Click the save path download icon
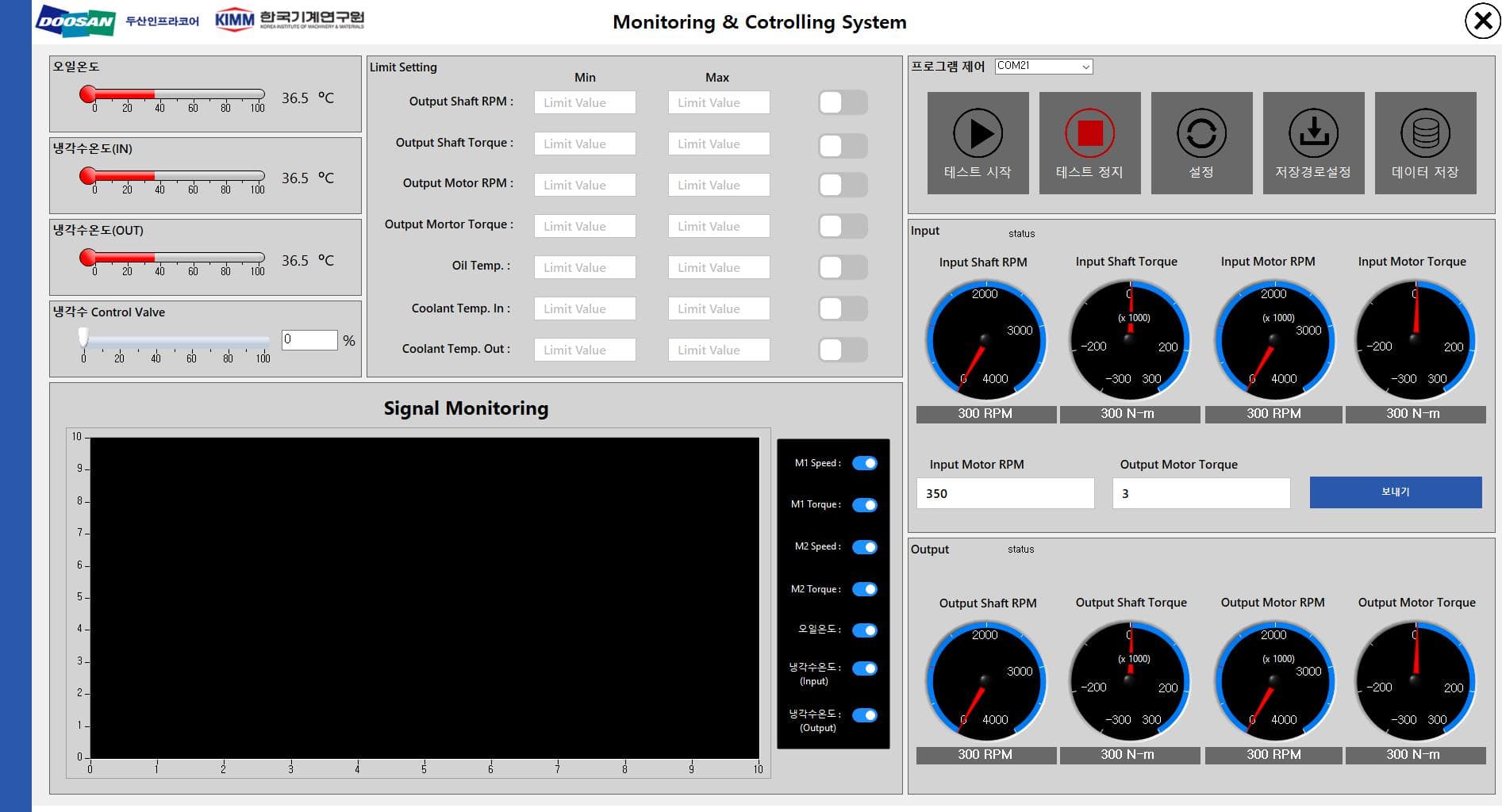This screenshot has width=1502, height=812. tap(1313, 134)
